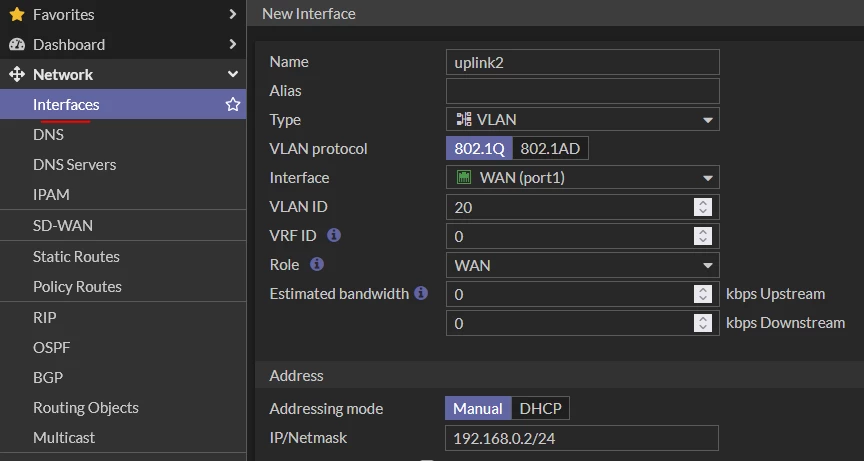Click the IP/Netmask field
Image resolution: width=864 pixels, height=461 pixels.
pyautogui.click(x=581, y=438)
